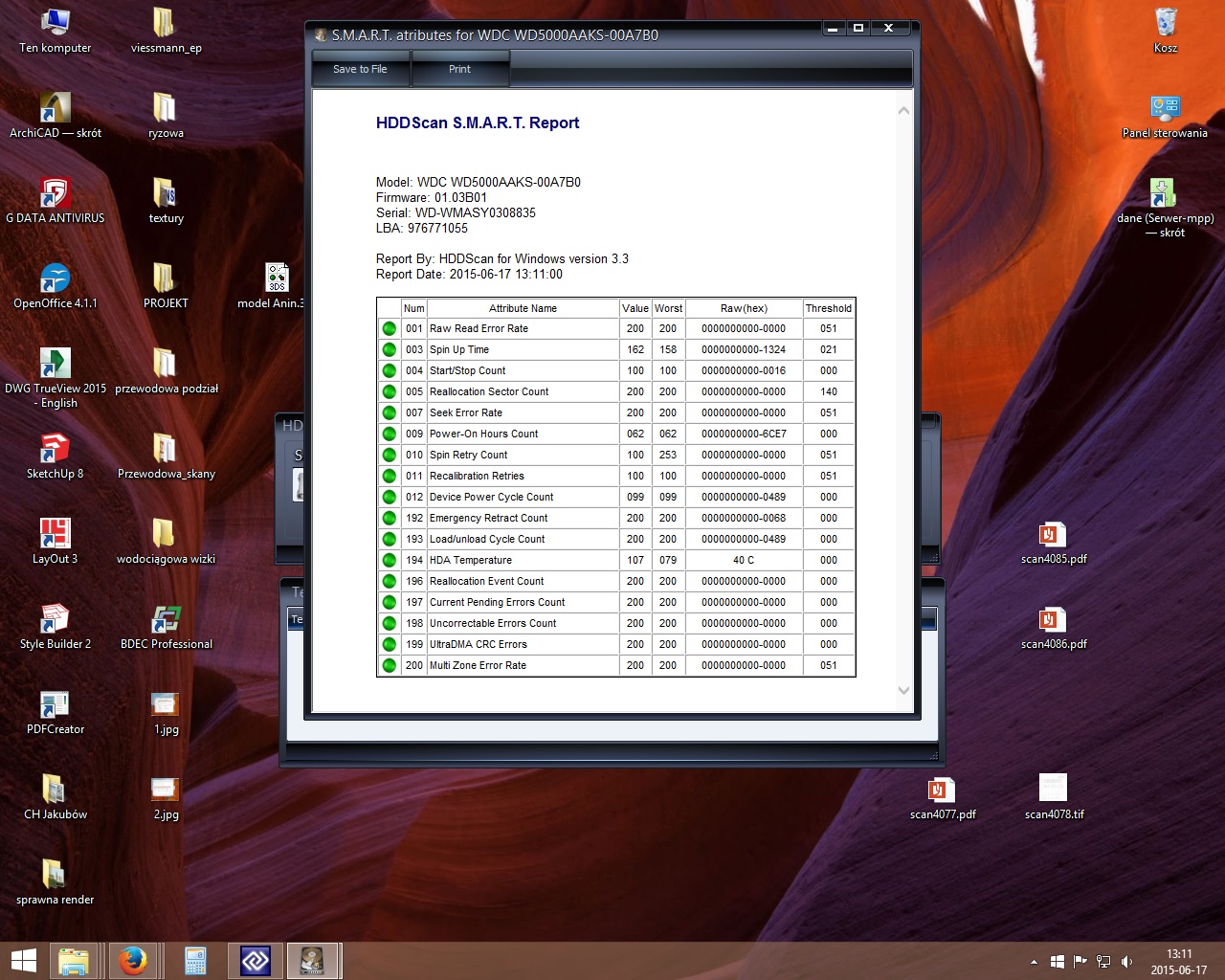This screenshot has width=1225, height=980.
Task: Launch Style Builder 2 icon
Action: (56, 628)
